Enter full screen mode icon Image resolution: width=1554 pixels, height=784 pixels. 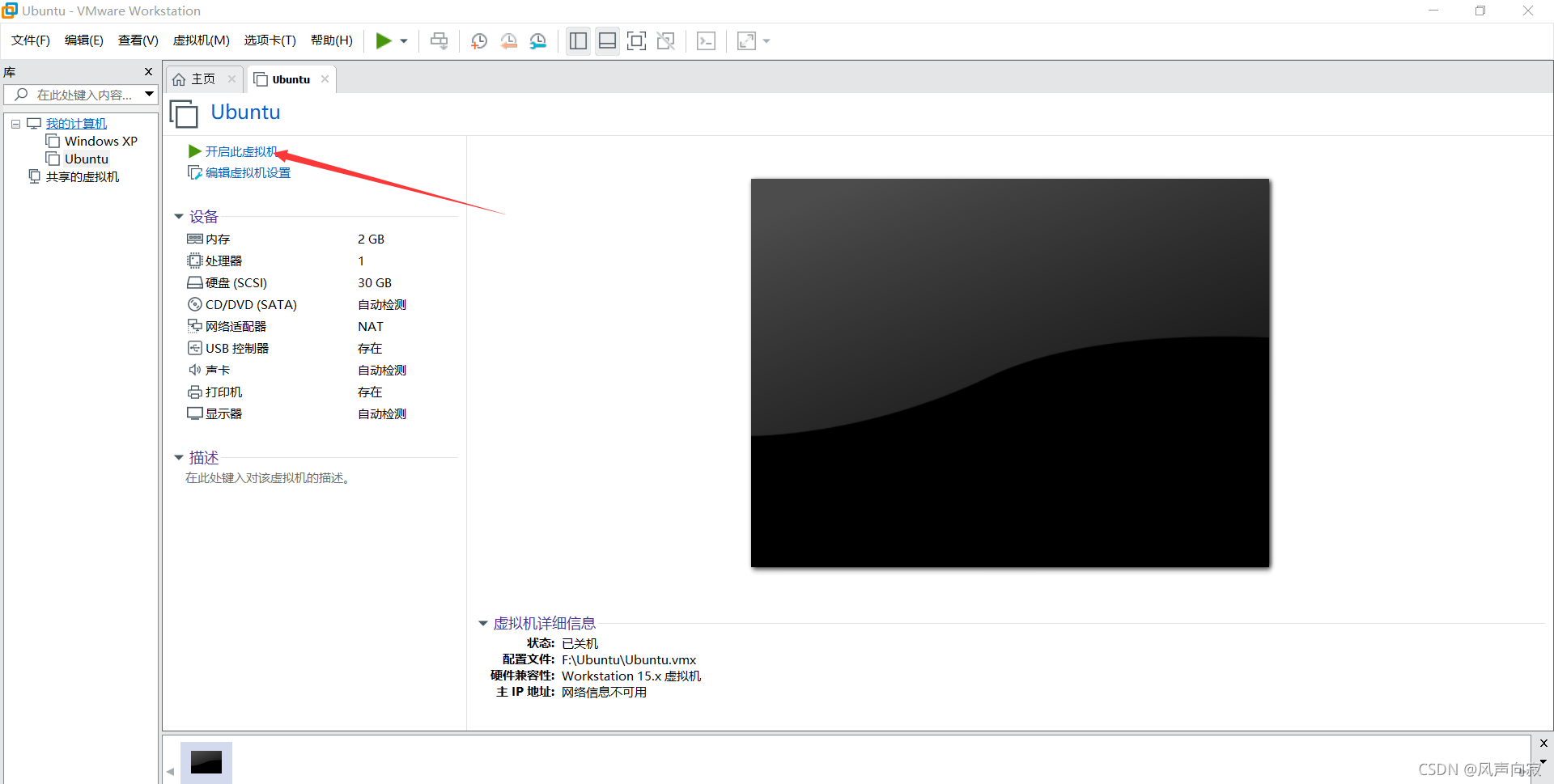(636, 41)
